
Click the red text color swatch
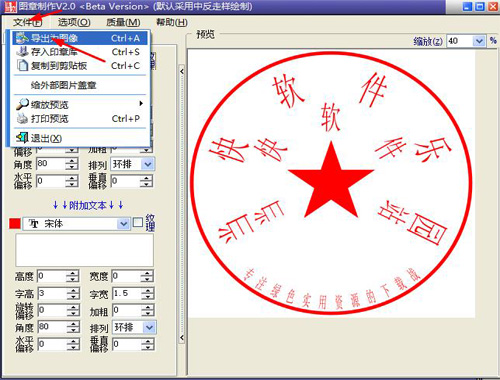15,223
